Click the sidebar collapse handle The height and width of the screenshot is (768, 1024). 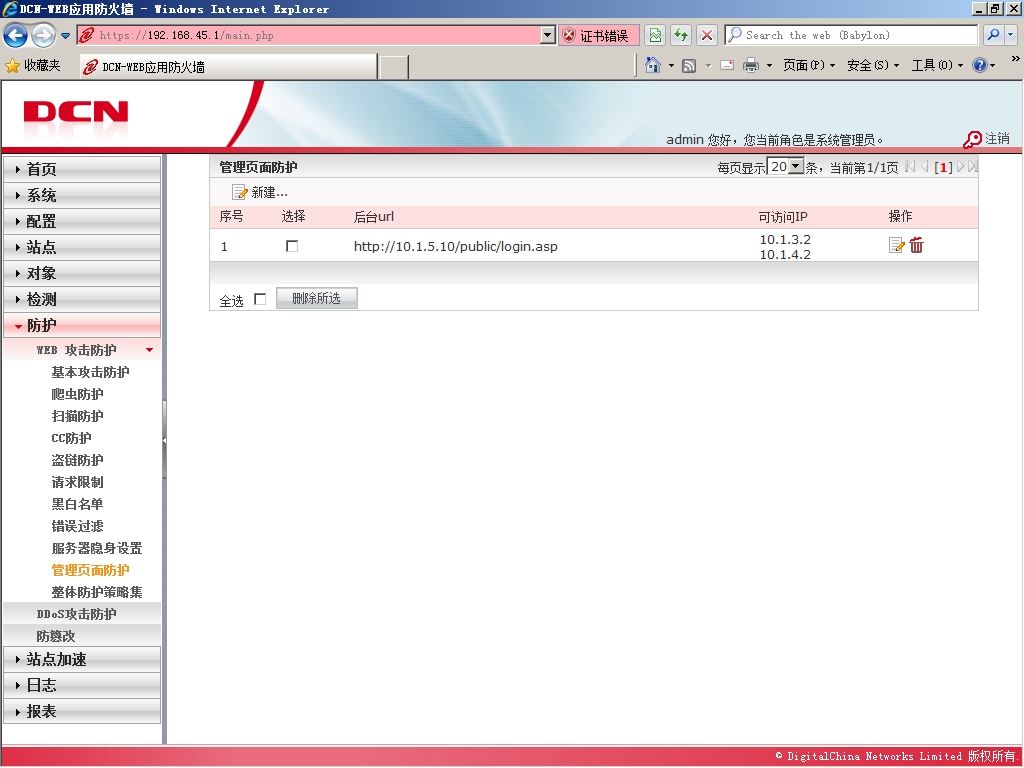[165, 441]
